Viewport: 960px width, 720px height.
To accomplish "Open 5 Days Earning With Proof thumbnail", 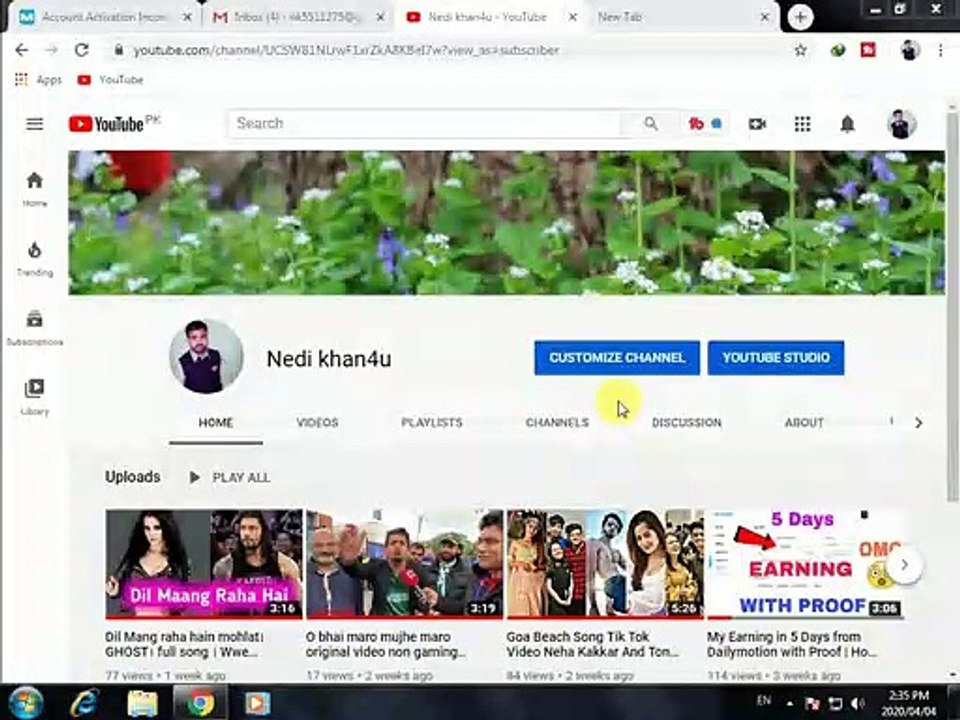I will click(x=804, y=564).
